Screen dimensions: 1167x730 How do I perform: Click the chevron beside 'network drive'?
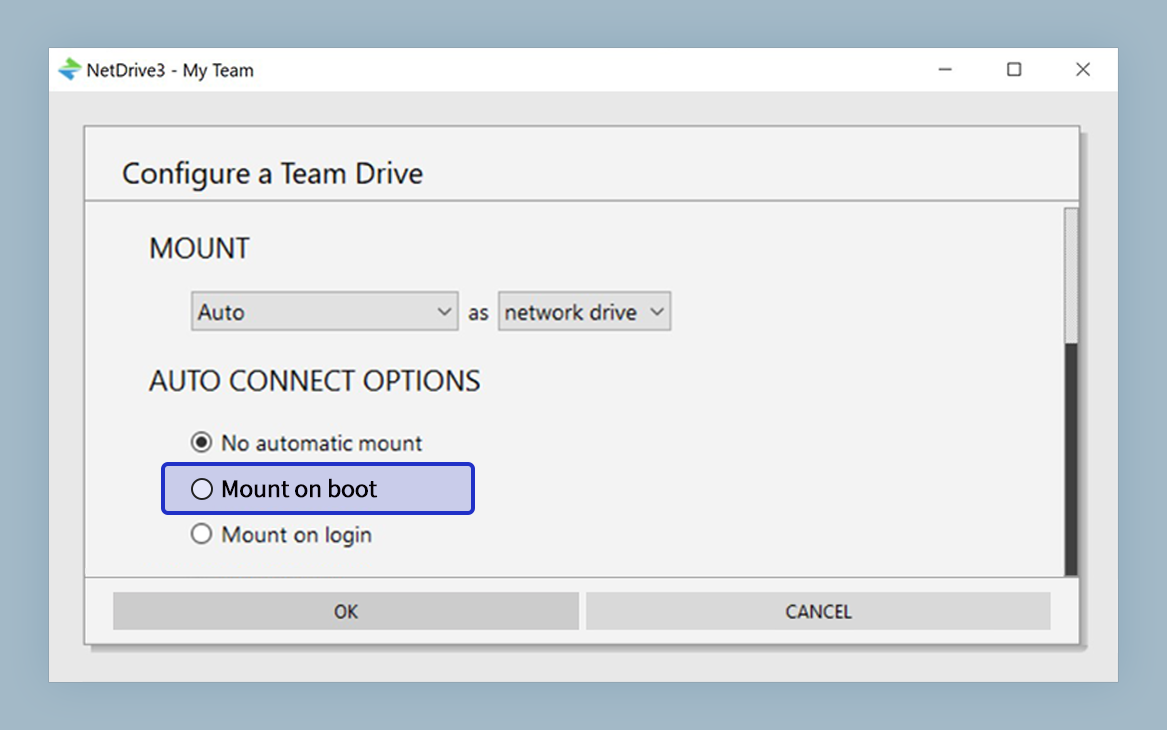point(658,311)
